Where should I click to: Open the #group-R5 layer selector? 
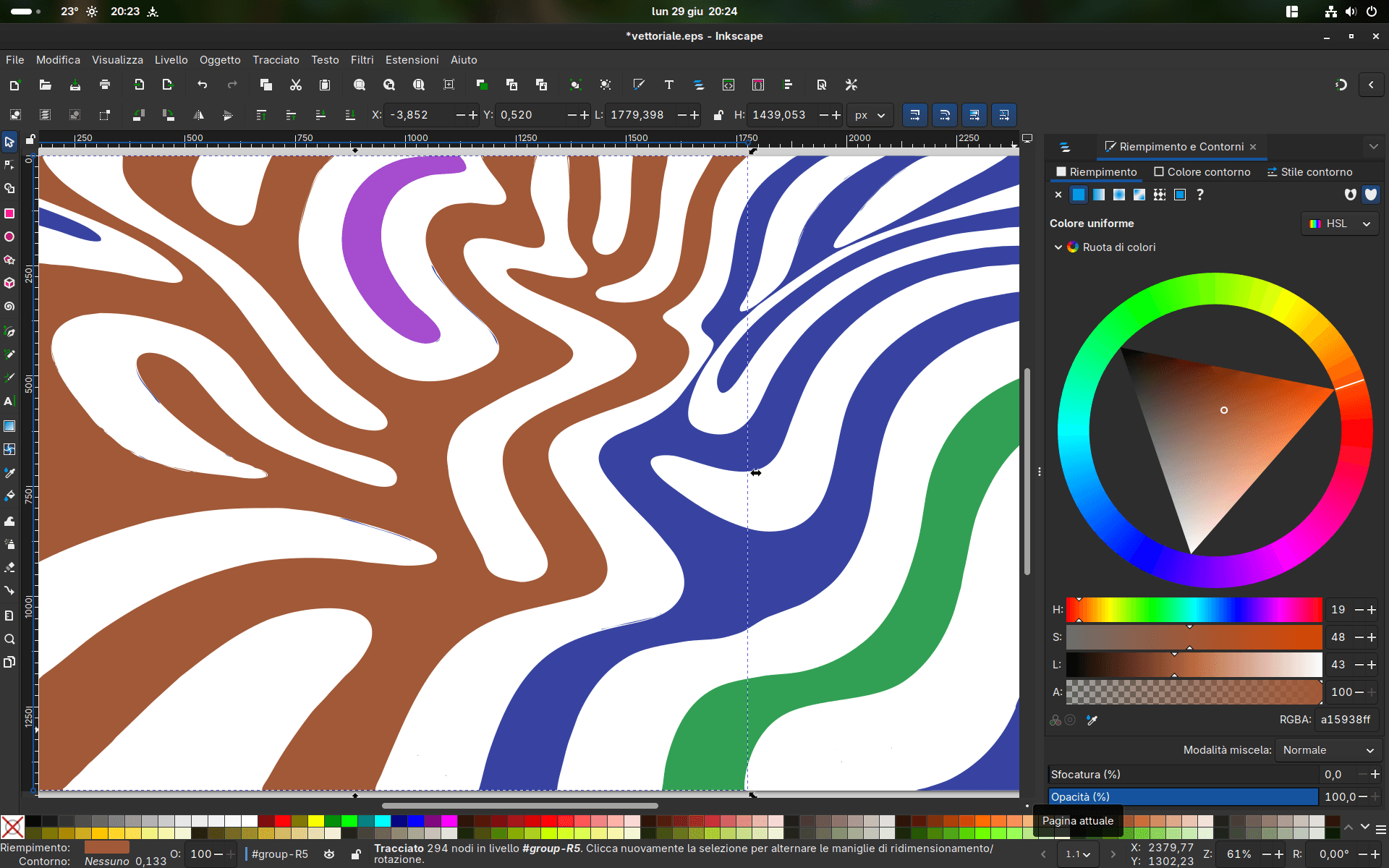tap(279, 854)
